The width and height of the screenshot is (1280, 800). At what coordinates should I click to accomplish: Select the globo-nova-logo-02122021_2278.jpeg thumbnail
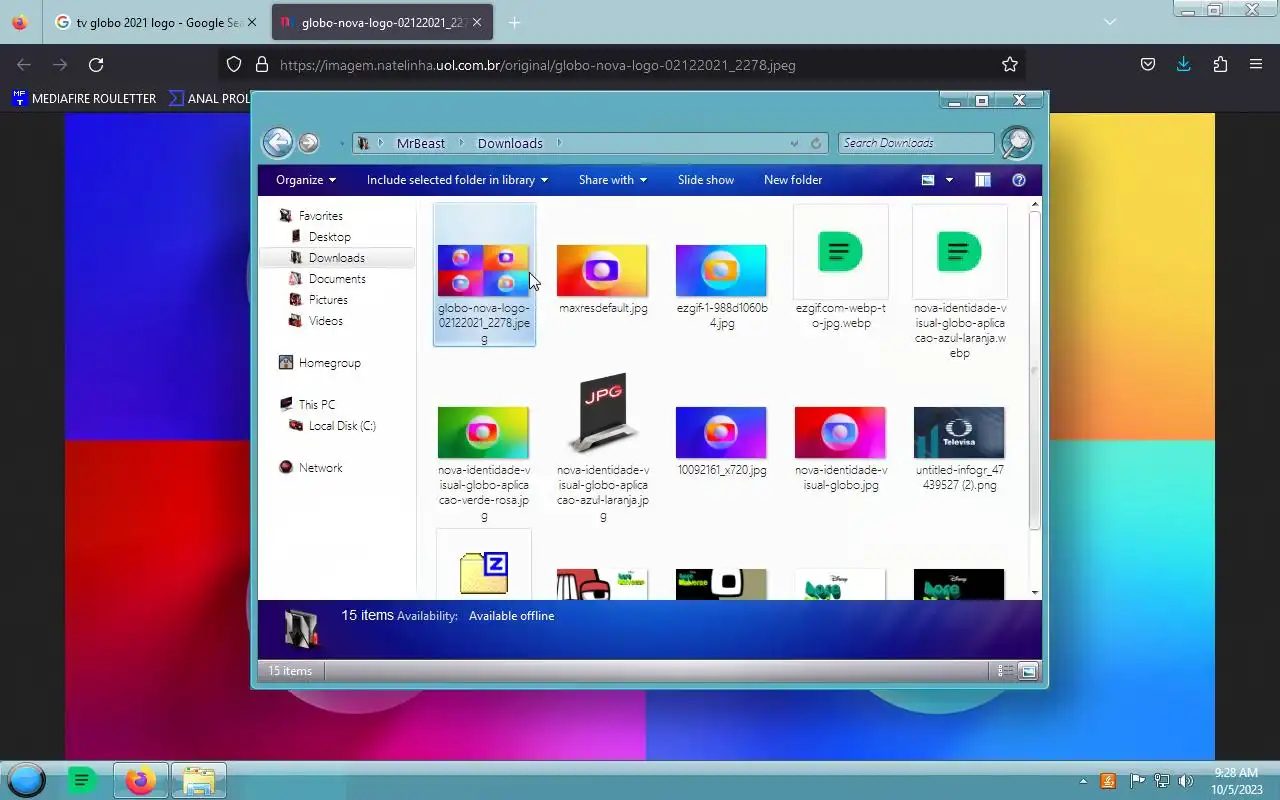pos(483,271)
